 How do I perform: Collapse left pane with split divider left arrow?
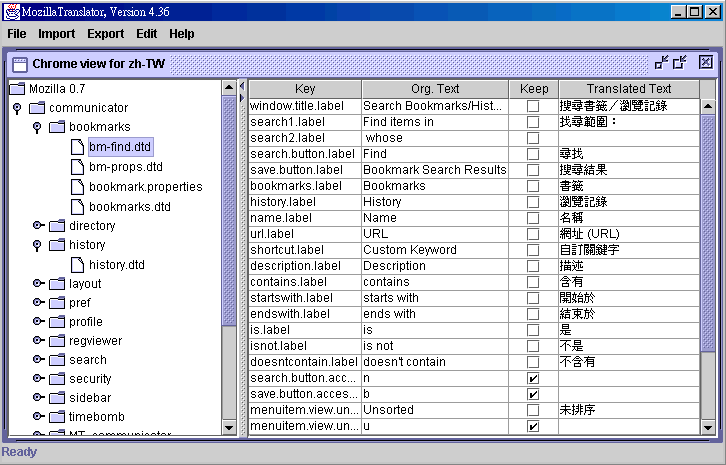pyautogui.click(x=242, y=86)
